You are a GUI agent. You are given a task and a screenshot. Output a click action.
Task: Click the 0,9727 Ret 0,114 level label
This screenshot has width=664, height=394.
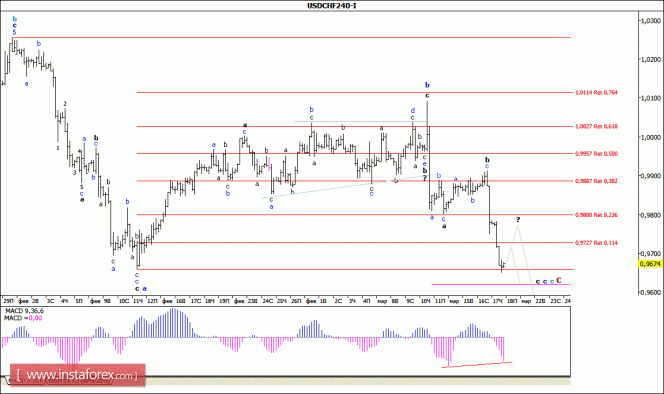click(596, 243)
